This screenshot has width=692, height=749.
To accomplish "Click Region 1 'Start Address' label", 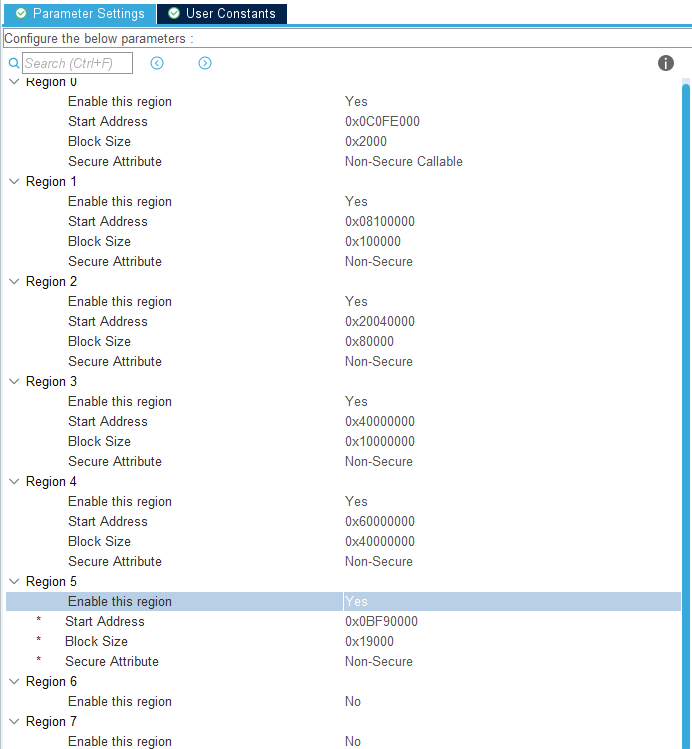I will click(108, 222).
